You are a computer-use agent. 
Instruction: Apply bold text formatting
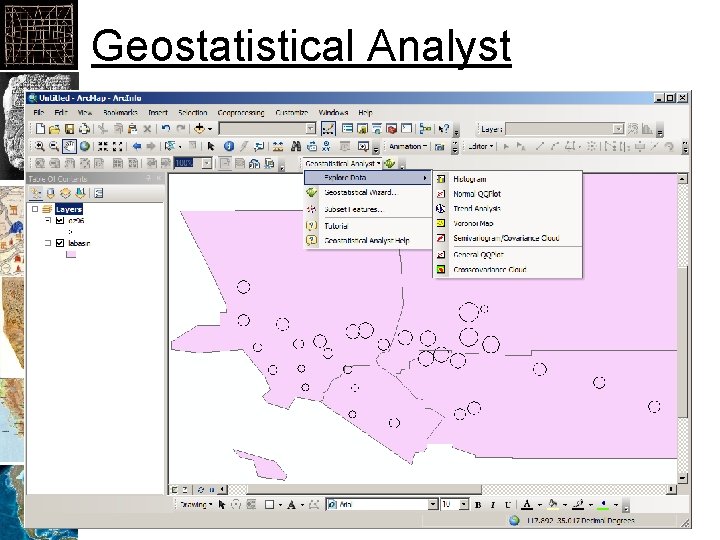click(478, 505)
